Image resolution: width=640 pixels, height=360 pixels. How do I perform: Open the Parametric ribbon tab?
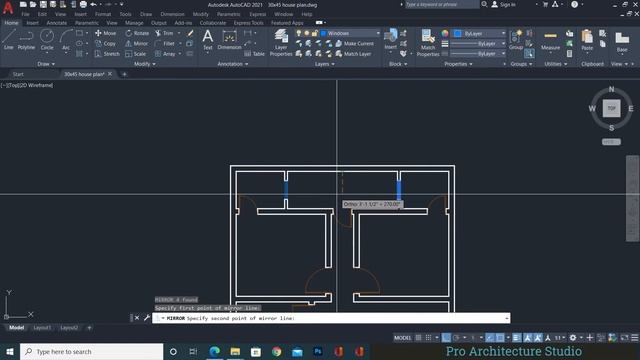[87, 23]
